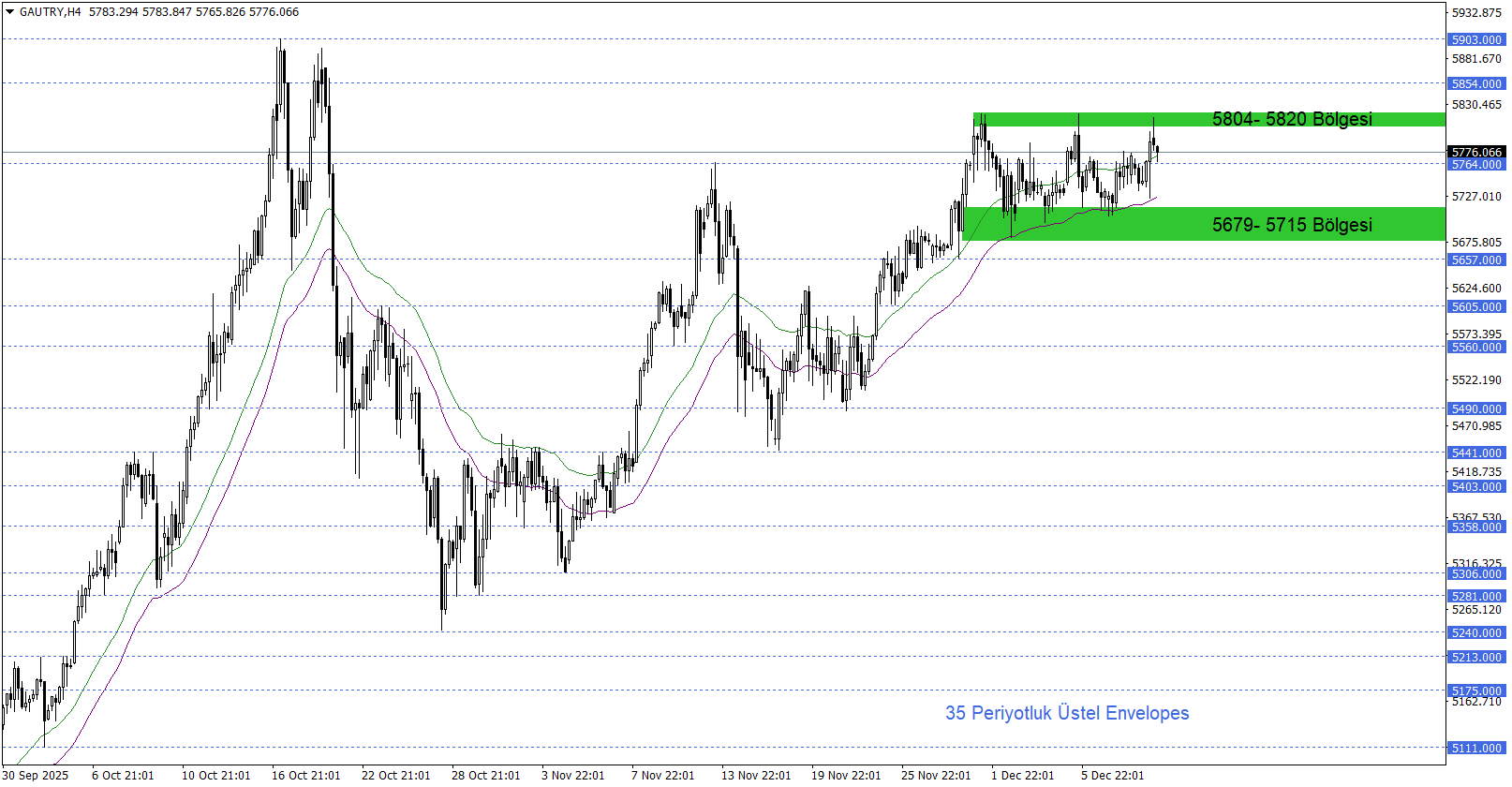Screen dimensions: 1512x787
Task: Select the 5490.000 price level label
Action: (1476, 408)
